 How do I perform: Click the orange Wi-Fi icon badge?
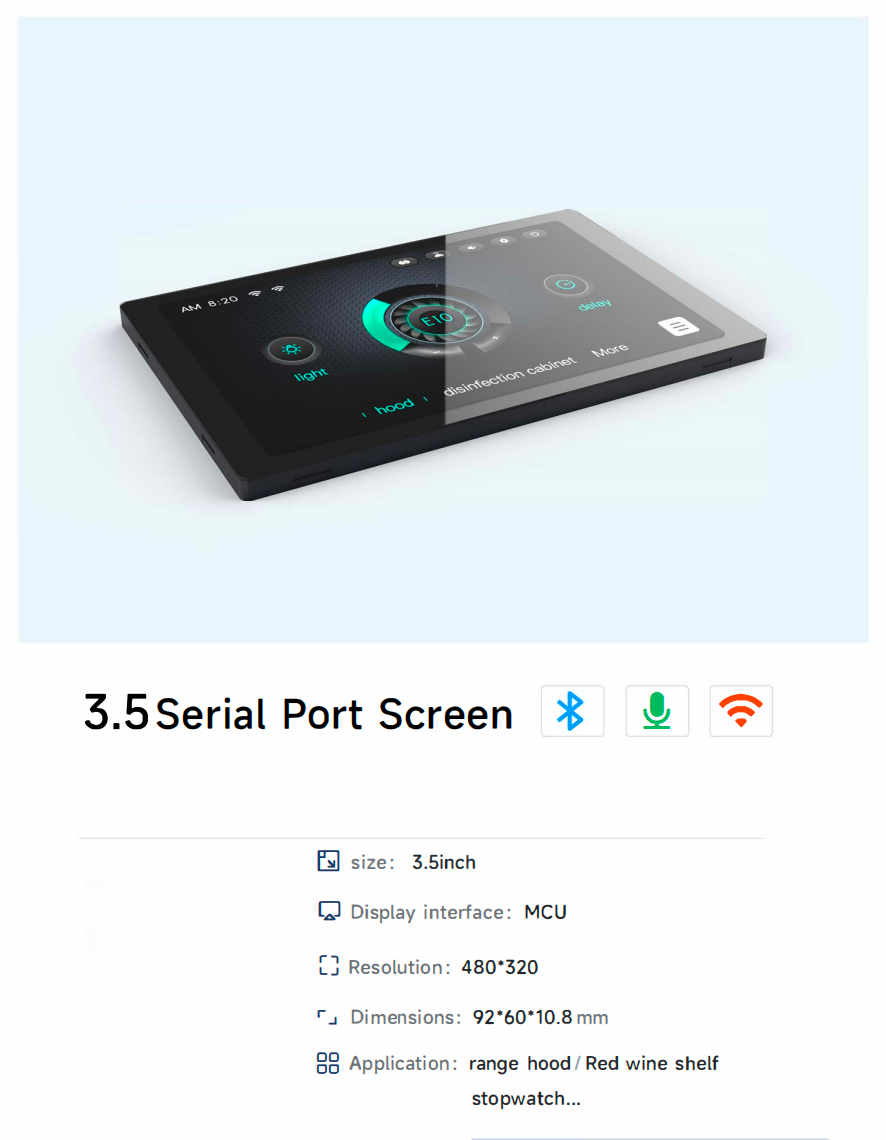coord(741,711)
